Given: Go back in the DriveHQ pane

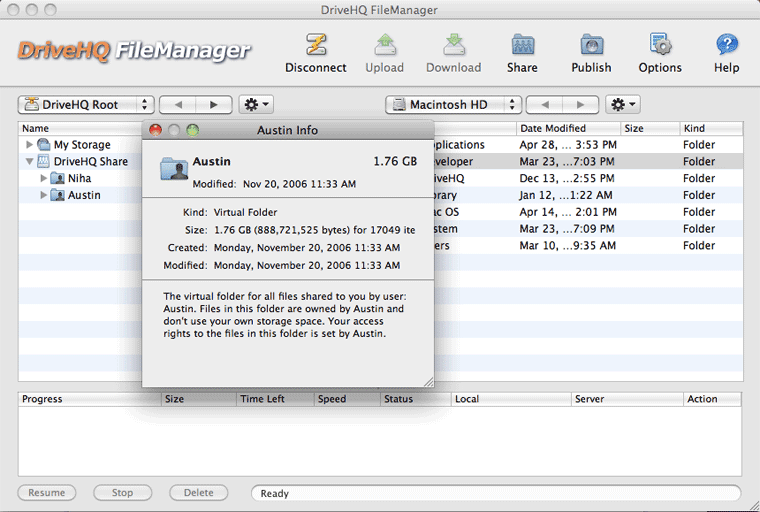Looking at the screenshot, I should [x=178, y=105].
